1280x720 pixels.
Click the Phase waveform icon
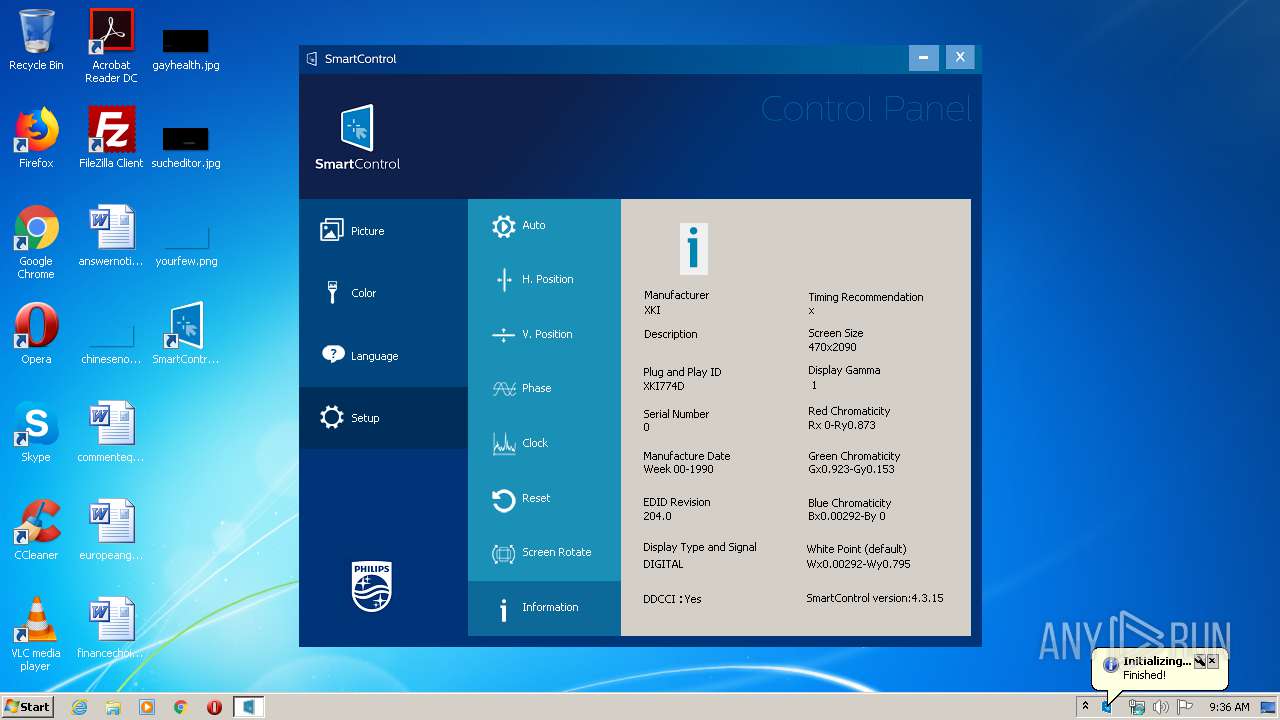pyautogui.click(x=504, y=389)
